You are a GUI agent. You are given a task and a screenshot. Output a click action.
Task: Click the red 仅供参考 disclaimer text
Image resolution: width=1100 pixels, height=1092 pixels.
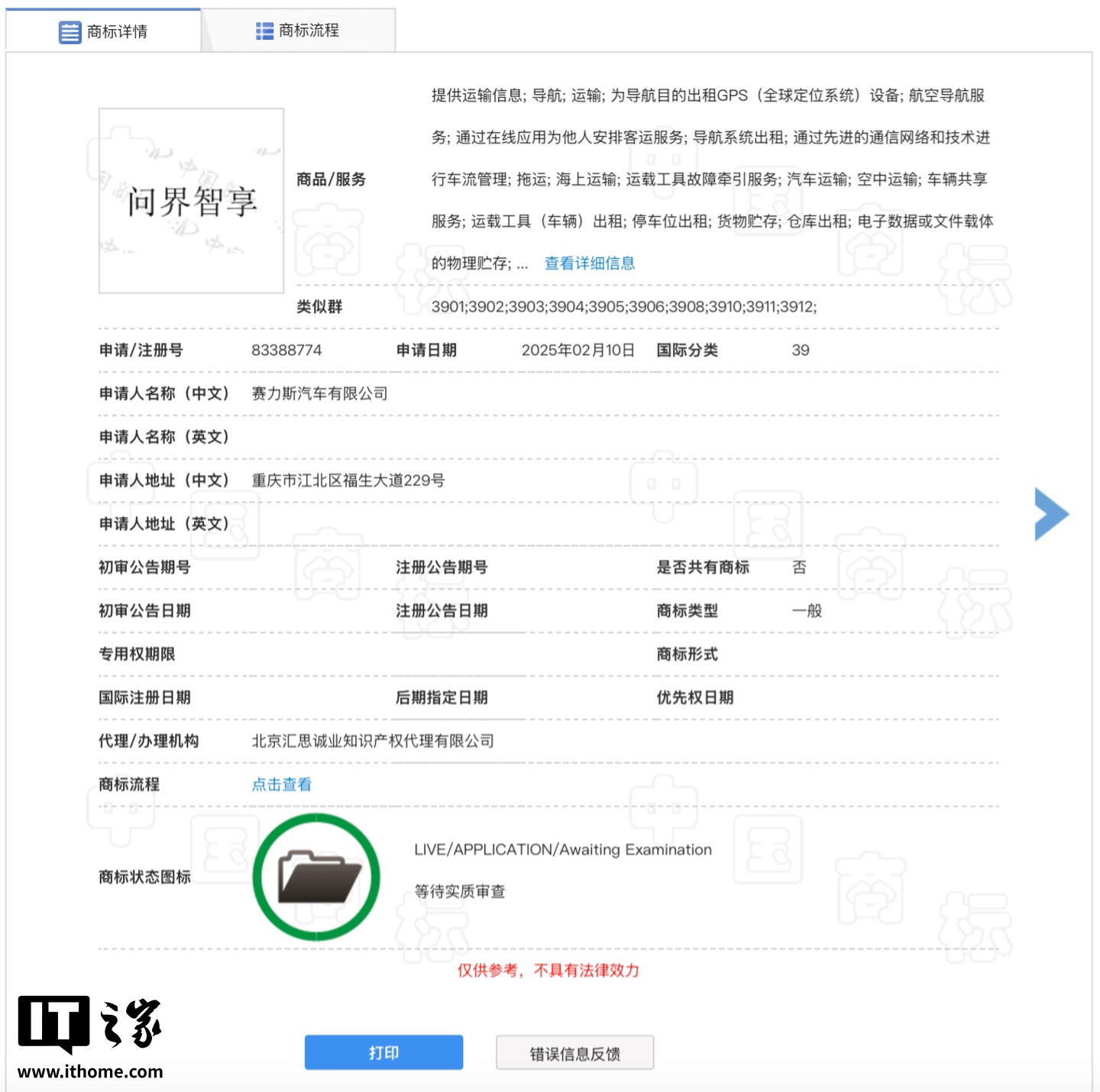[548, 971]
